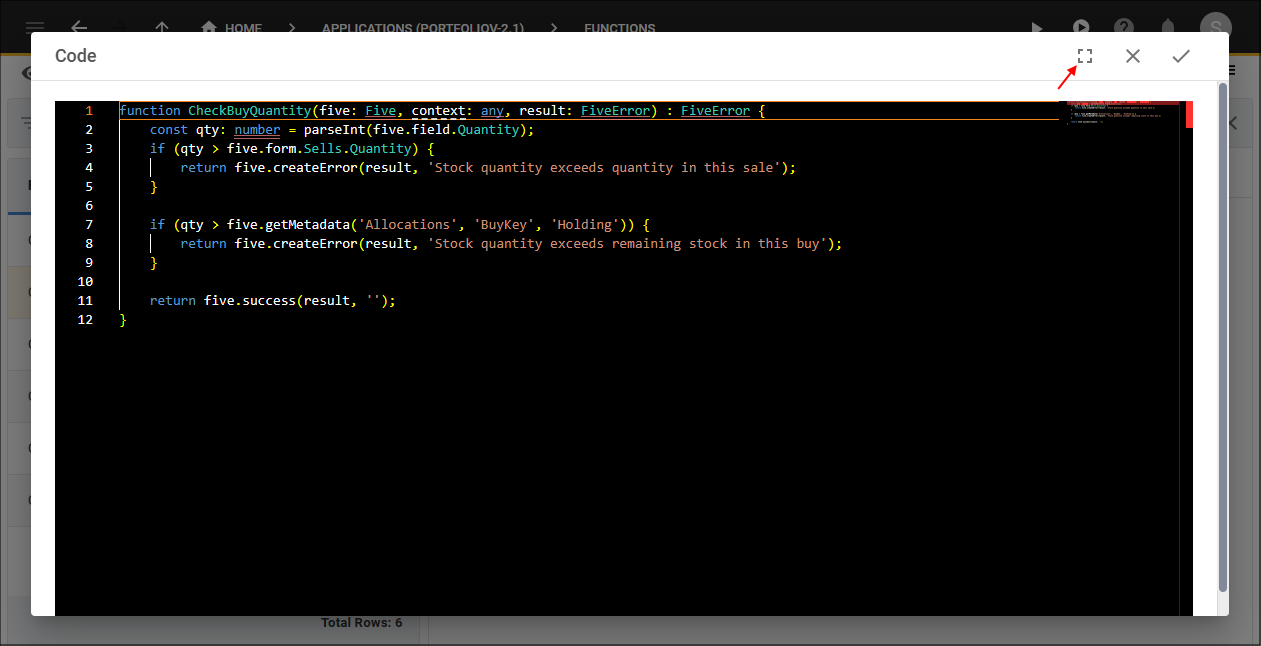The image size is (1261, 646).
Task: Open the HOME breadcrumb link
Action: click(x=243, y=28)
